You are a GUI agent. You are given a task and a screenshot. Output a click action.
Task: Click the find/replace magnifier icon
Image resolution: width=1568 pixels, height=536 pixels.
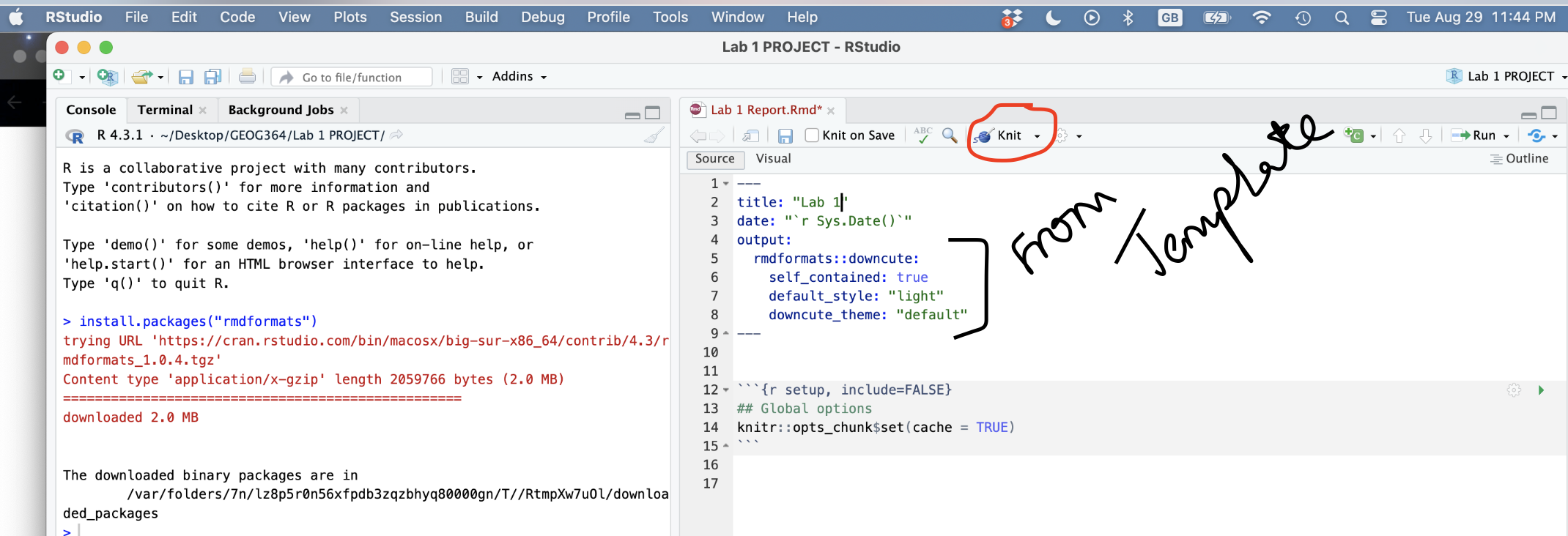[x=949, y=135]
